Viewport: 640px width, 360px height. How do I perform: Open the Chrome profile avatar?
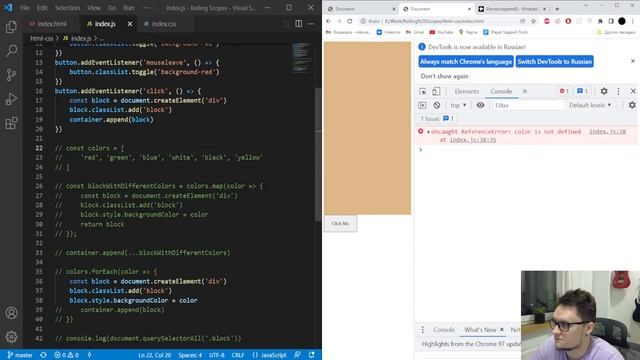click(622, 21)
